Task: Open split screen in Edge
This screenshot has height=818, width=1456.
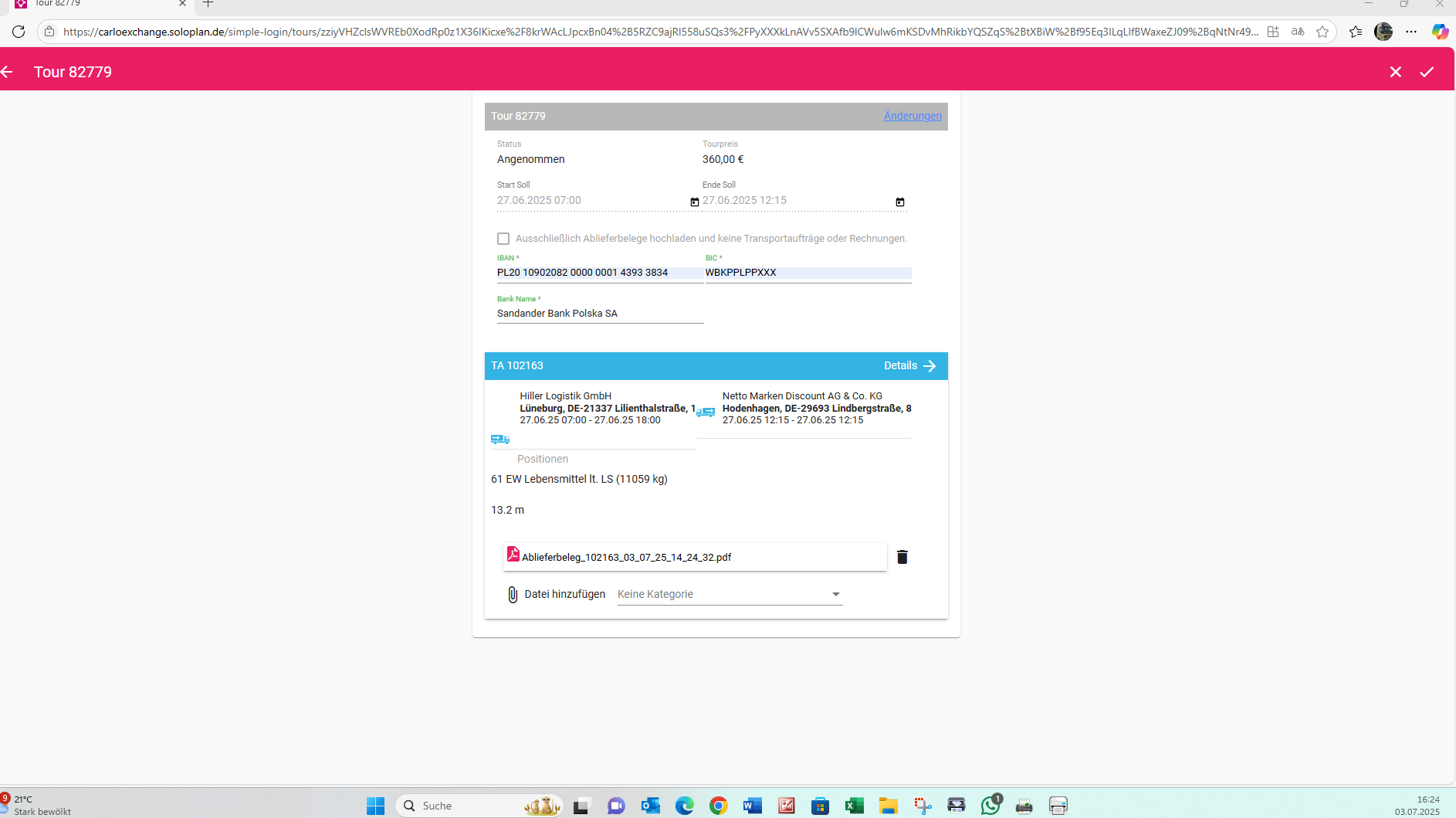Action: click(1273, 32)
